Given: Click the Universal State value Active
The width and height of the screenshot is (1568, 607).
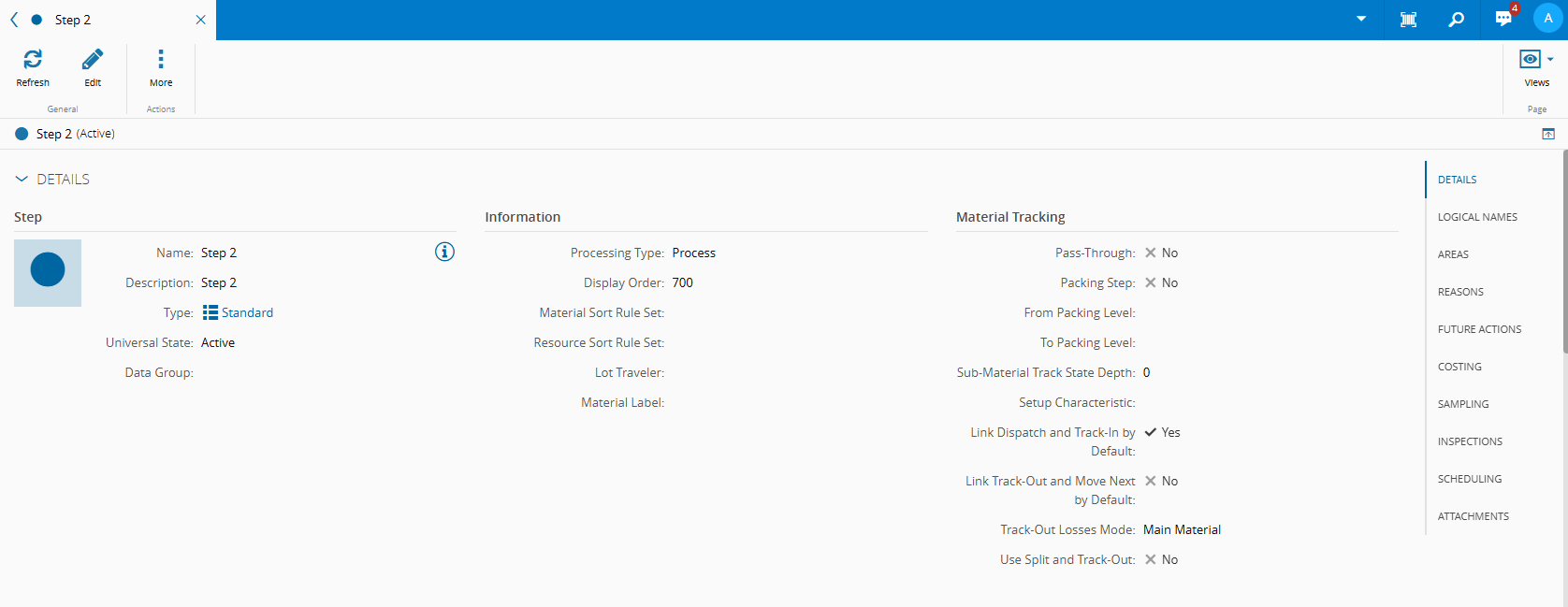Looking at the screenshot, I should point(218,342).
